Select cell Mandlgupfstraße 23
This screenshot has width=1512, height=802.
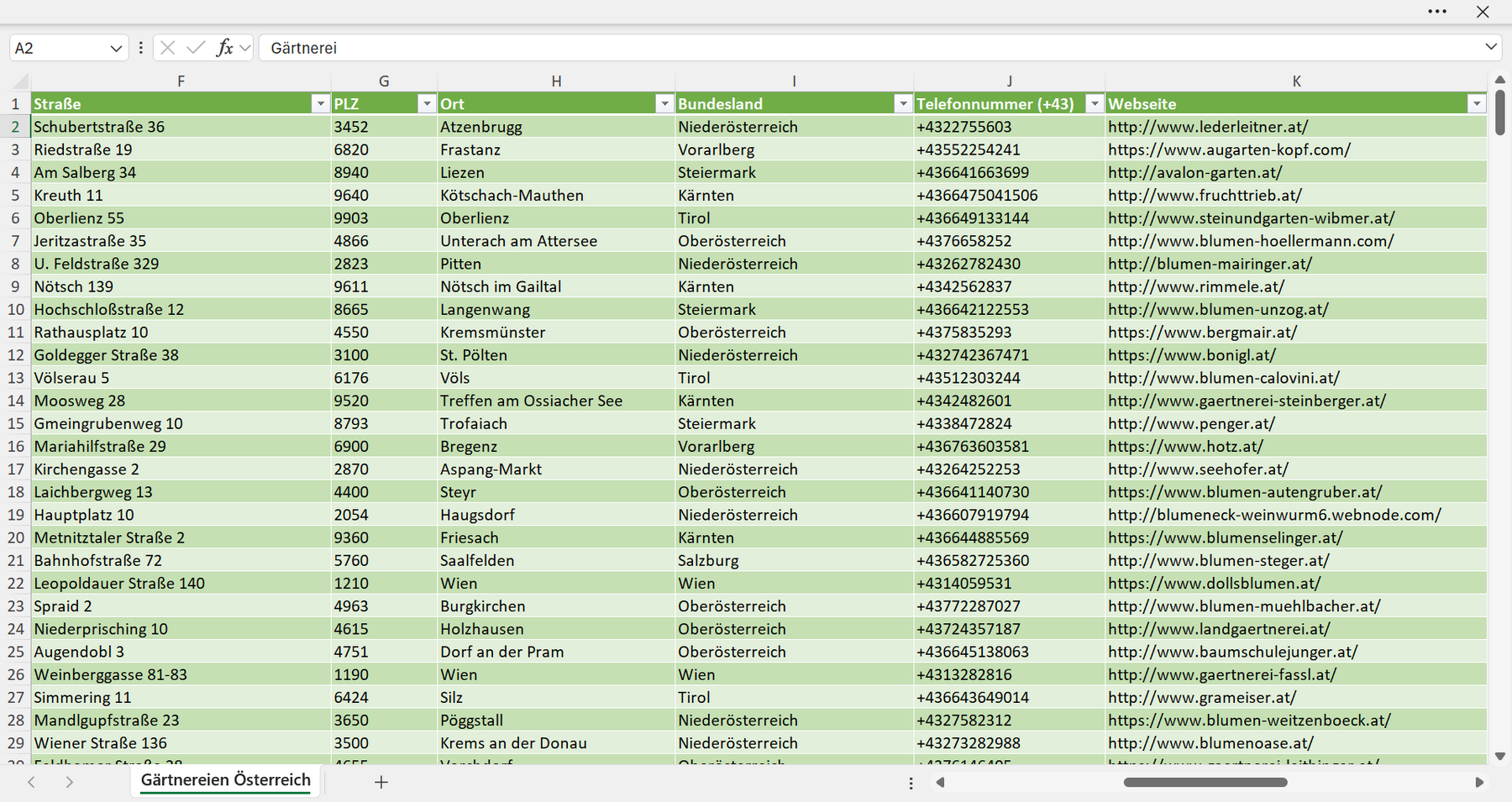coord(181,721)
